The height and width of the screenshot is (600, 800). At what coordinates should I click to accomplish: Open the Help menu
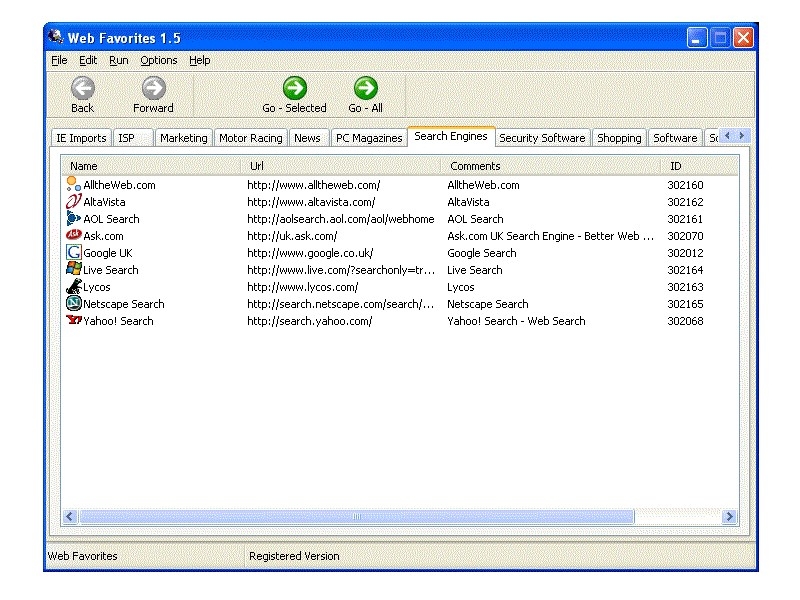(x=199, y=60)
